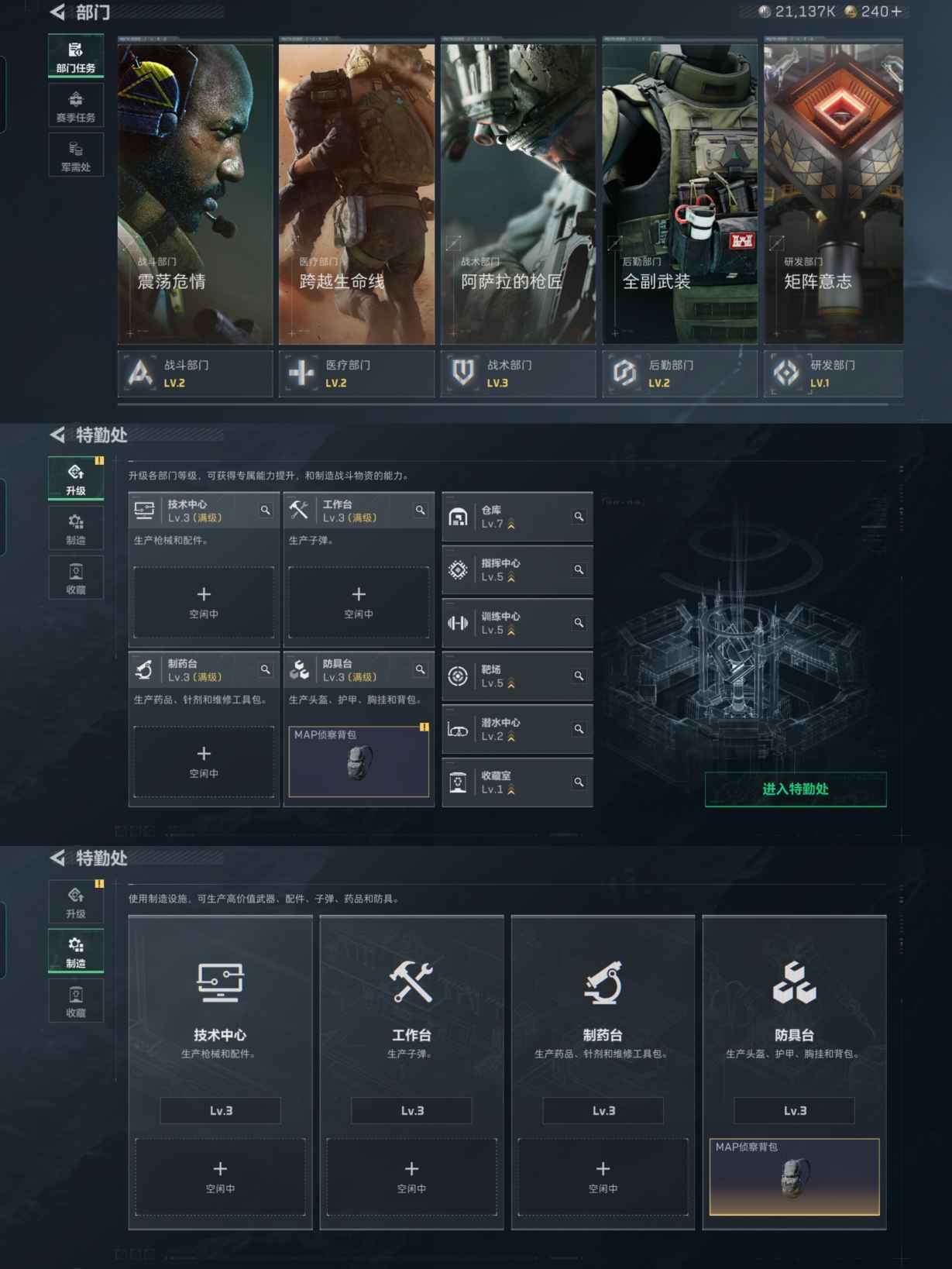Inspect 靶场 with its magnifier icon
This screenshot has height=1269, width=952.
[x=579, y=676]
